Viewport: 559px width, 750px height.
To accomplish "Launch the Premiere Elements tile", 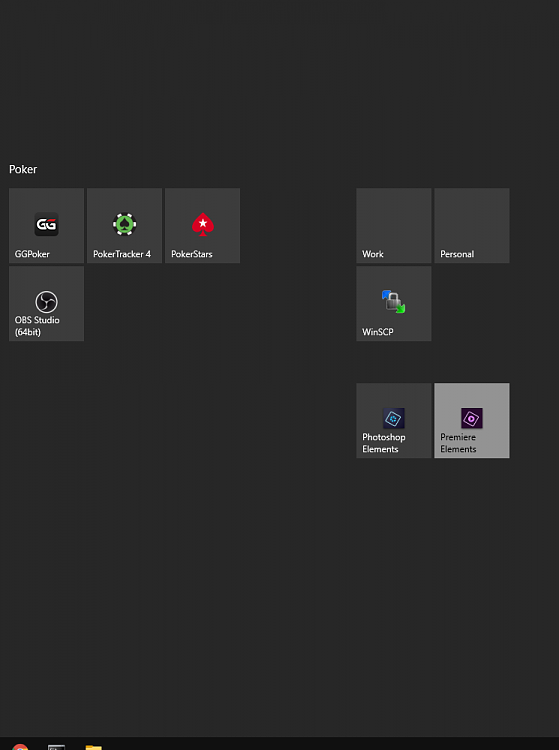I will tap(471, 420).
